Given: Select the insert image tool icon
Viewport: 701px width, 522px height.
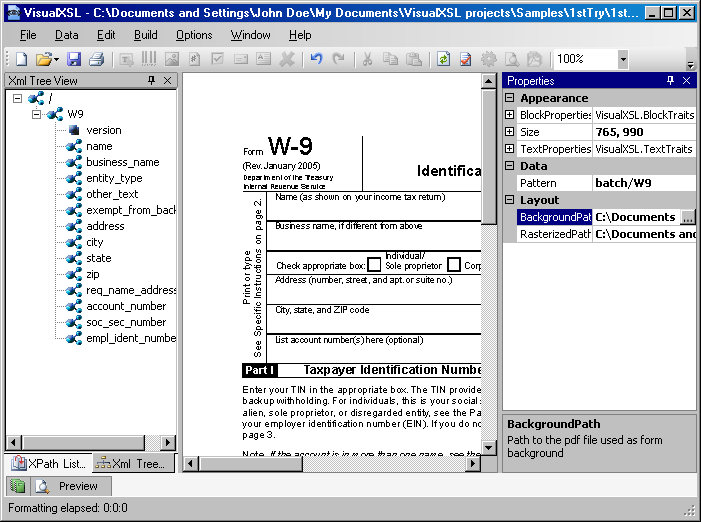Looking at the screenshot, I should [x=172, y=59].
